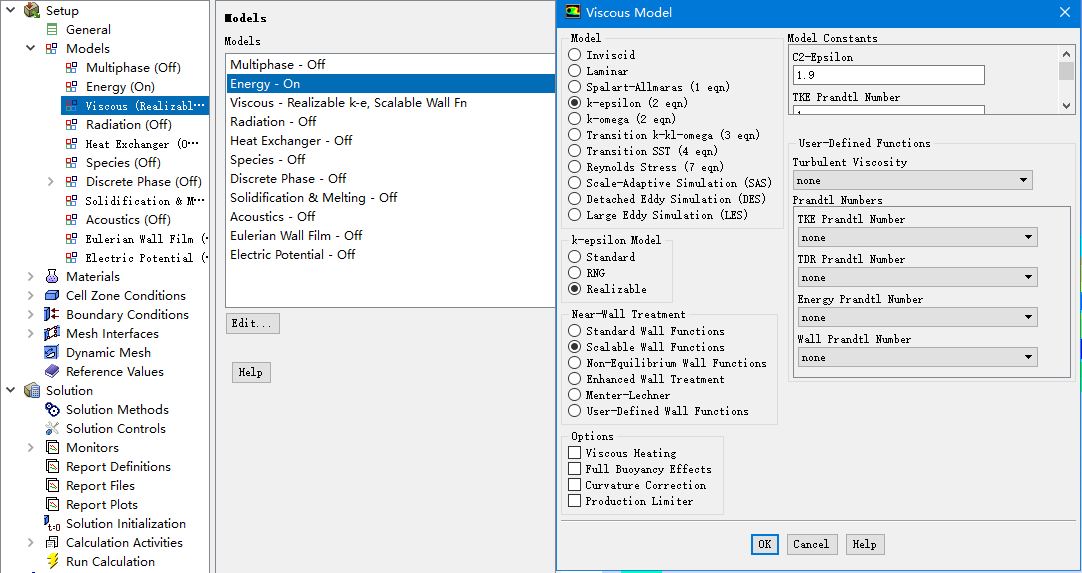
Task: Click the Solution Methods icon
Action: [52, 410]
